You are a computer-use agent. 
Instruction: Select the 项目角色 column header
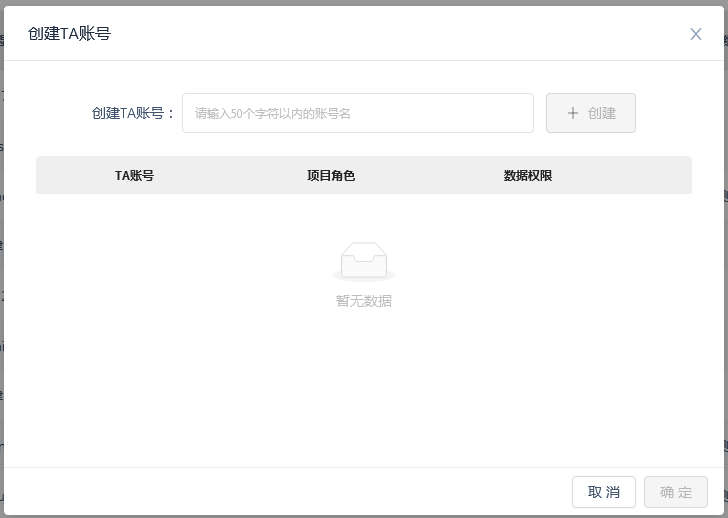pyautogui.click(x=331, y=175)
